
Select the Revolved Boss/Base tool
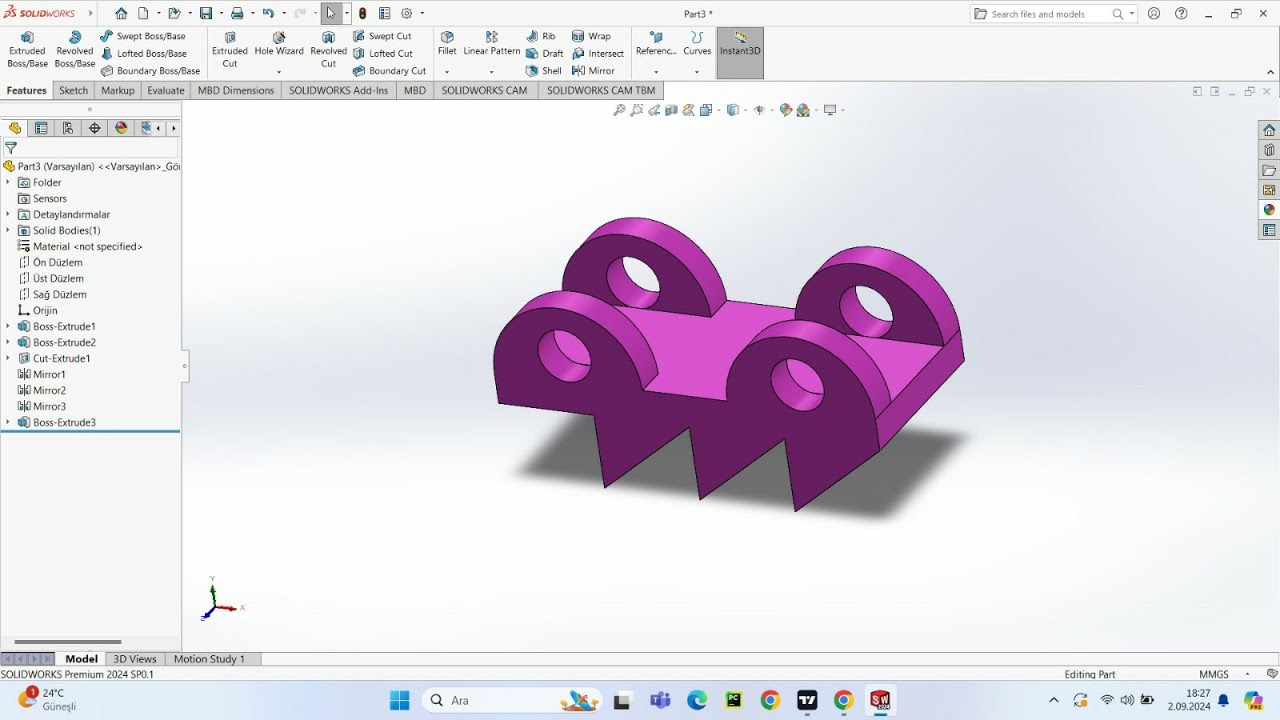coord(75,49)
